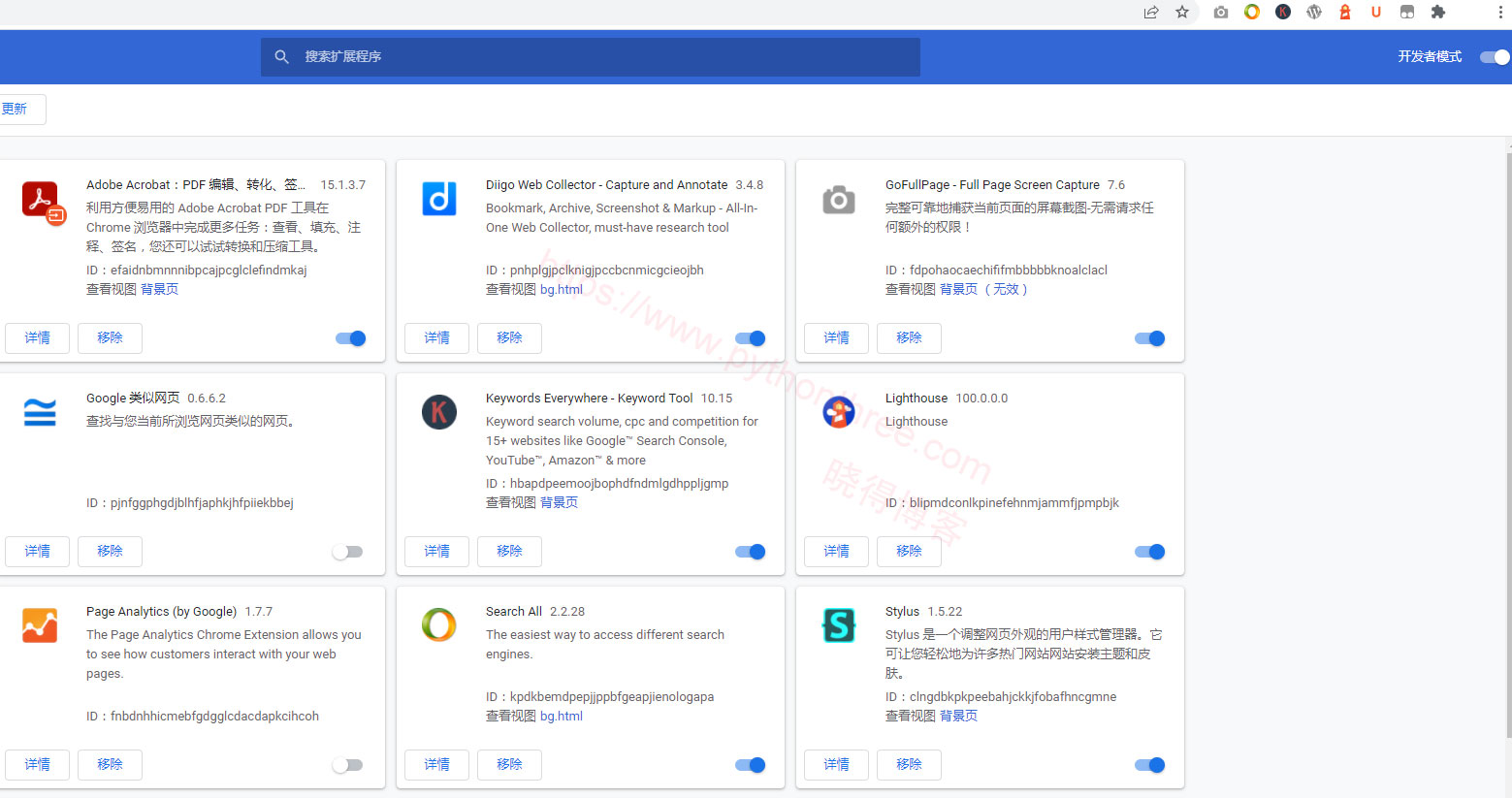This screenshot has height=798, width=1512.
Task: Open 详情 details for Search All
Action: coord(436,765)
